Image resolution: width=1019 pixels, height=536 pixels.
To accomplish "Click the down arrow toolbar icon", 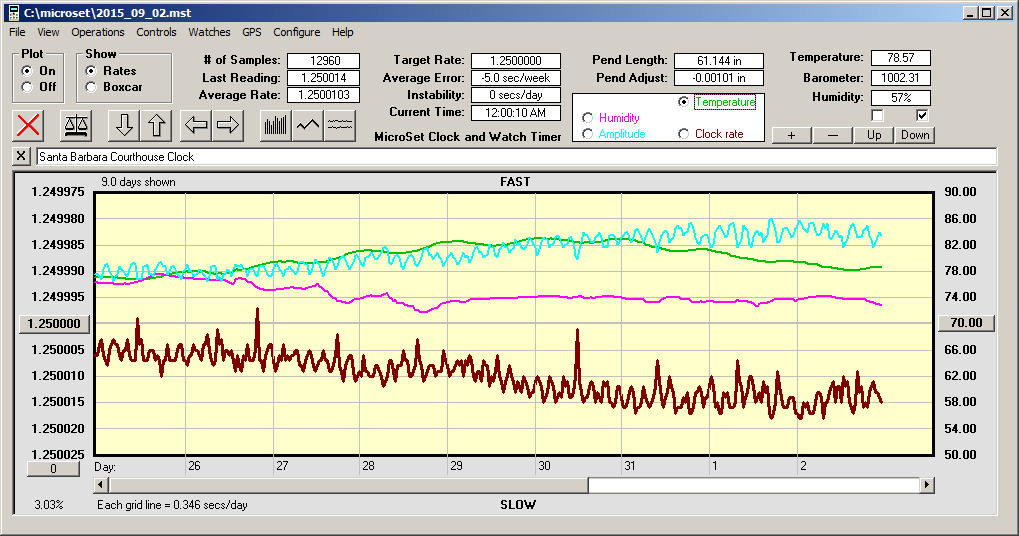I will click(x=124, y=125).
